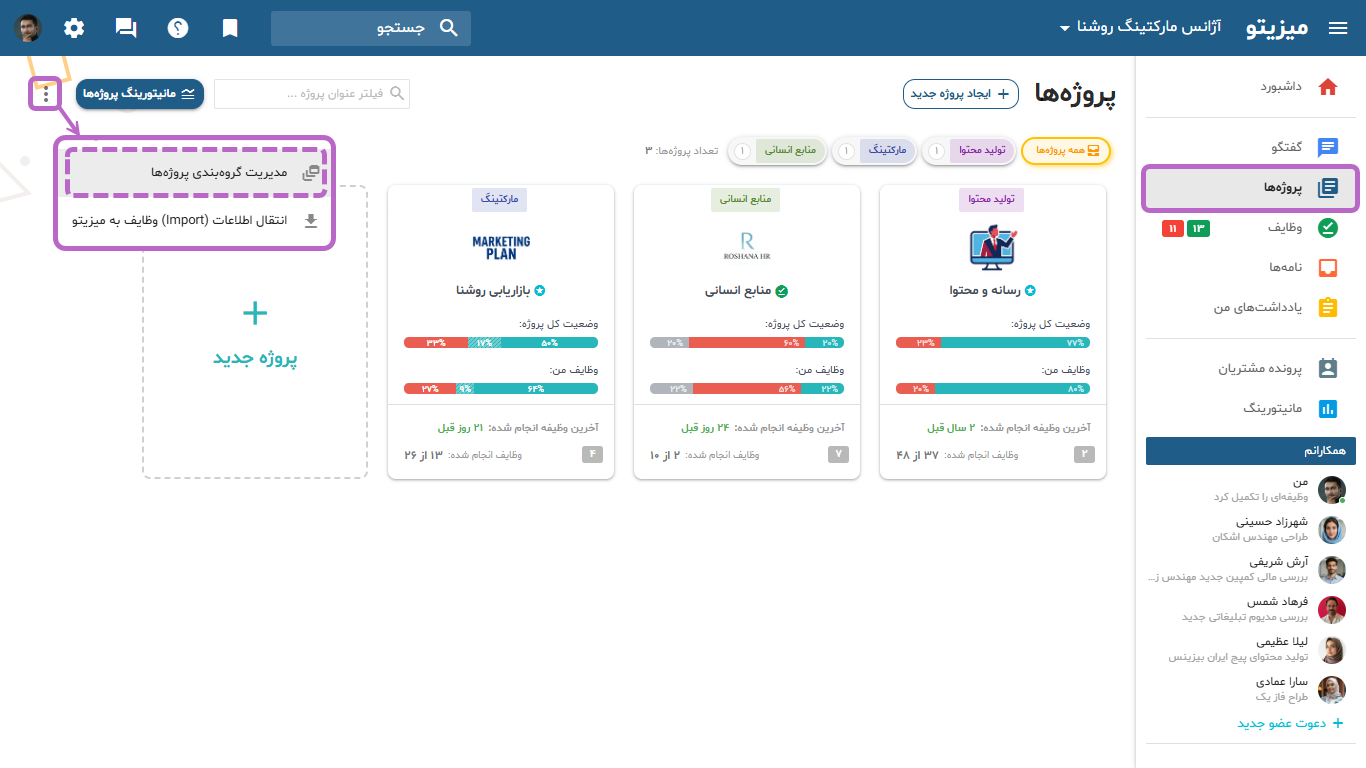
Task: Choose مدیریت گروه‌بندی پروژه‌ها from the menu
Action: coord(195,173)
